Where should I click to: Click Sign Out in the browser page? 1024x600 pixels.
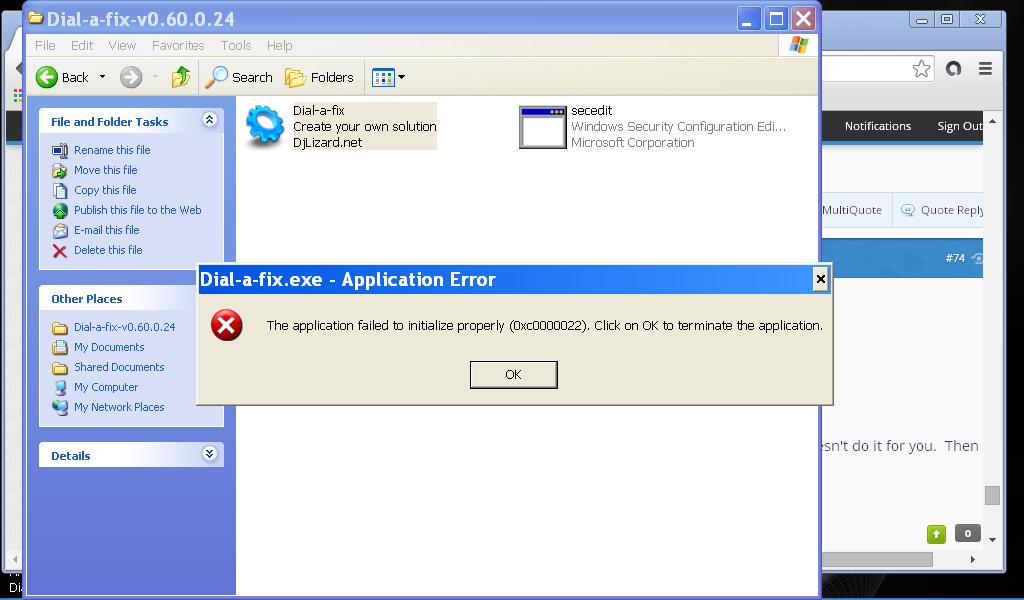[960, 126]
